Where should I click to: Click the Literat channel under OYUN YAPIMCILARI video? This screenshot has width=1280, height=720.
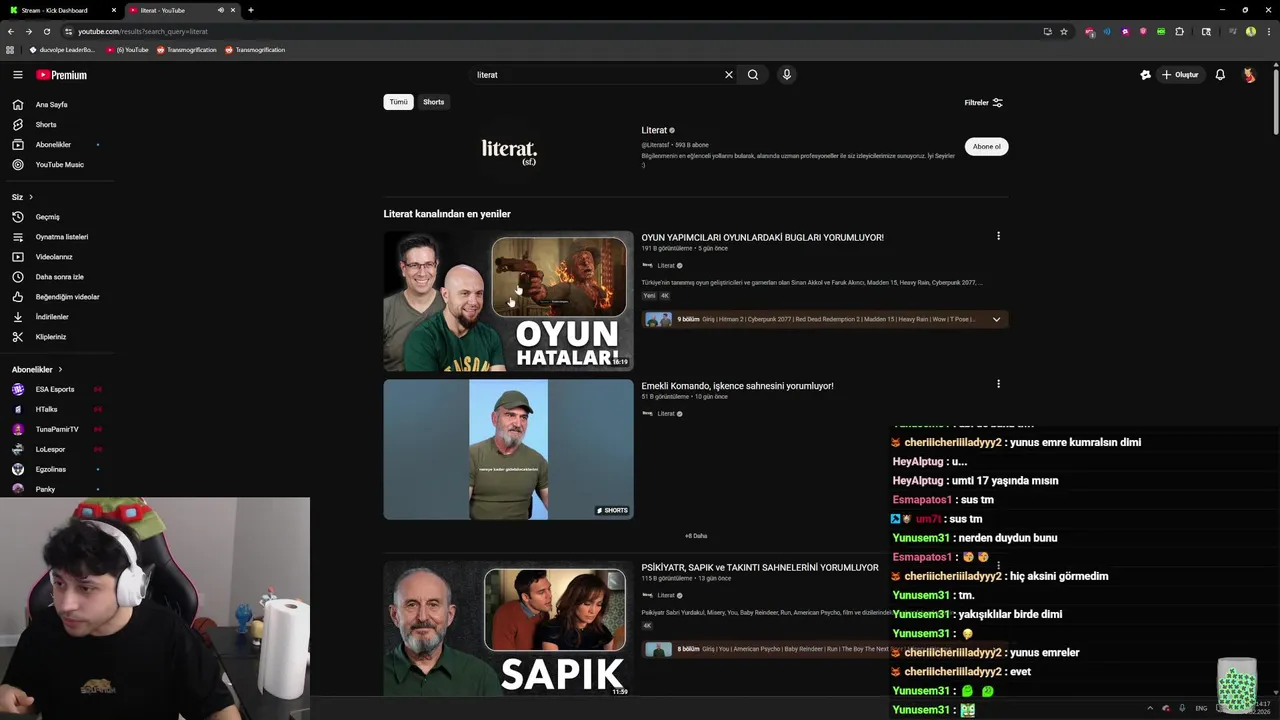665,266
